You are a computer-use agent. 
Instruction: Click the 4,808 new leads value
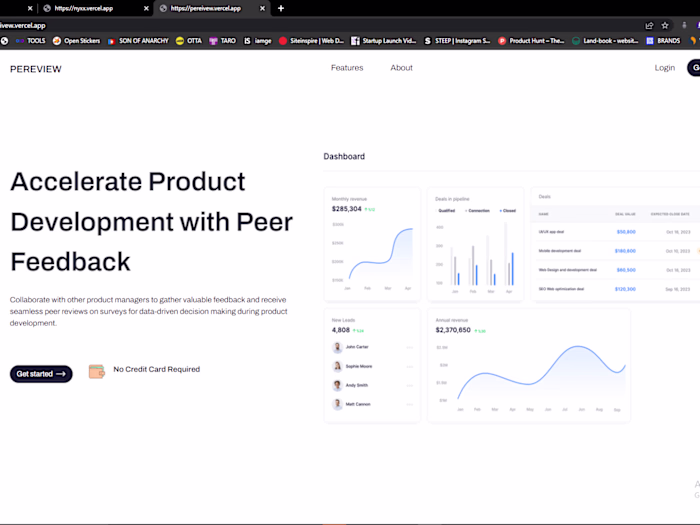[341, 330]
